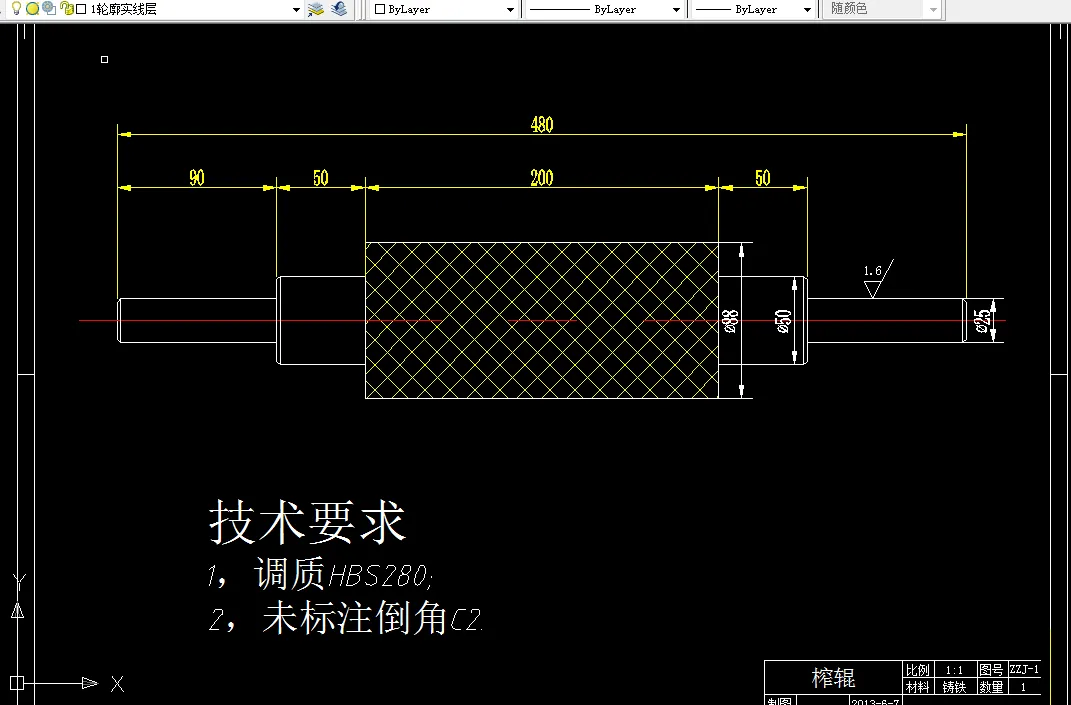Expand the linetype ByLayer dropdown

click(x=677, y=9)
